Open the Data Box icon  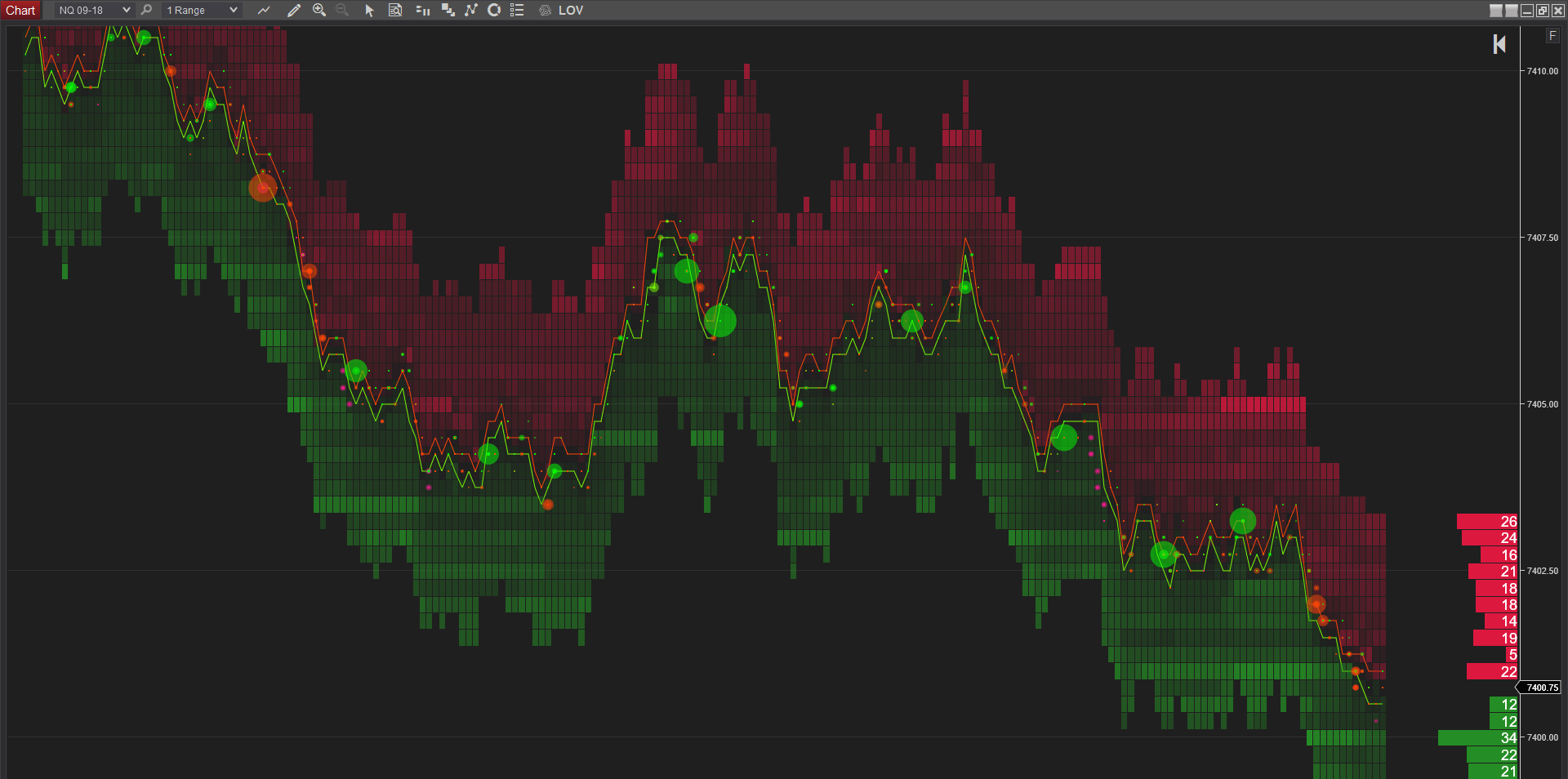point(395,10)
